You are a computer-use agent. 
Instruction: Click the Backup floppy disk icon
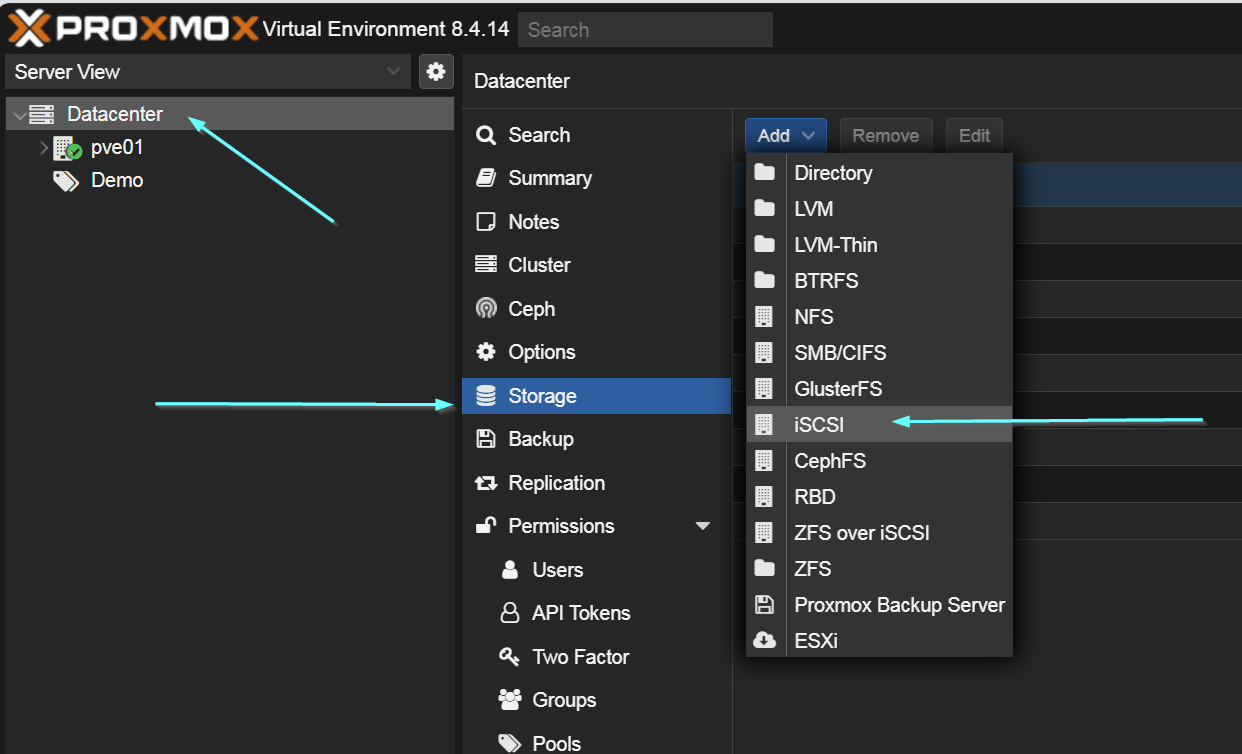[486, 439]
